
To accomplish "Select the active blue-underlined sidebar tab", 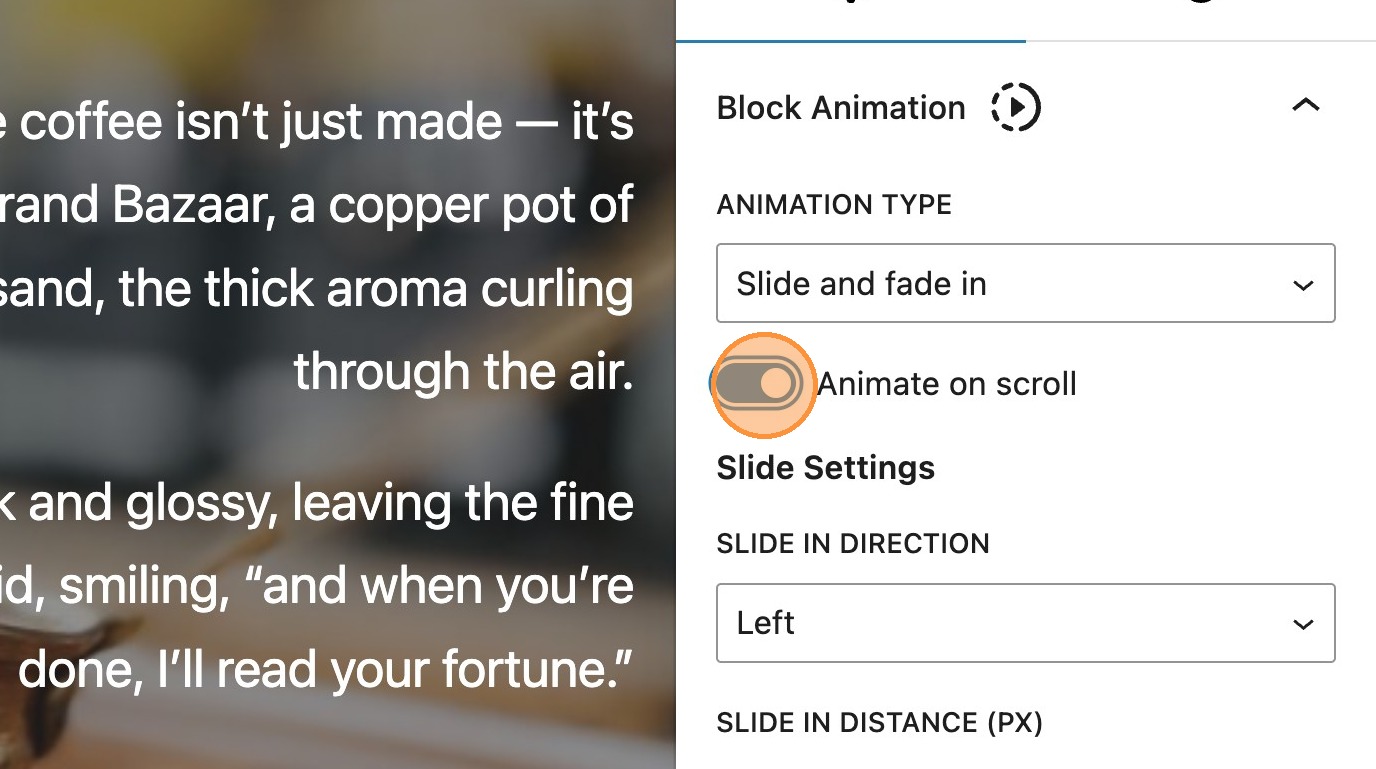I will 850,20.
